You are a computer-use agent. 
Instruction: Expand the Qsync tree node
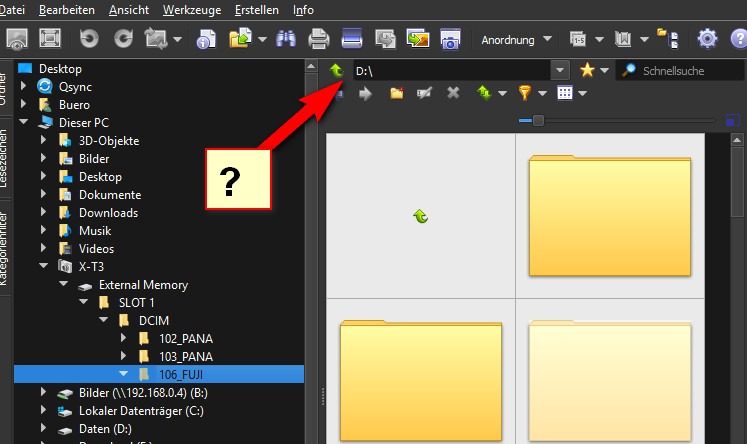[x=23, y=86]
